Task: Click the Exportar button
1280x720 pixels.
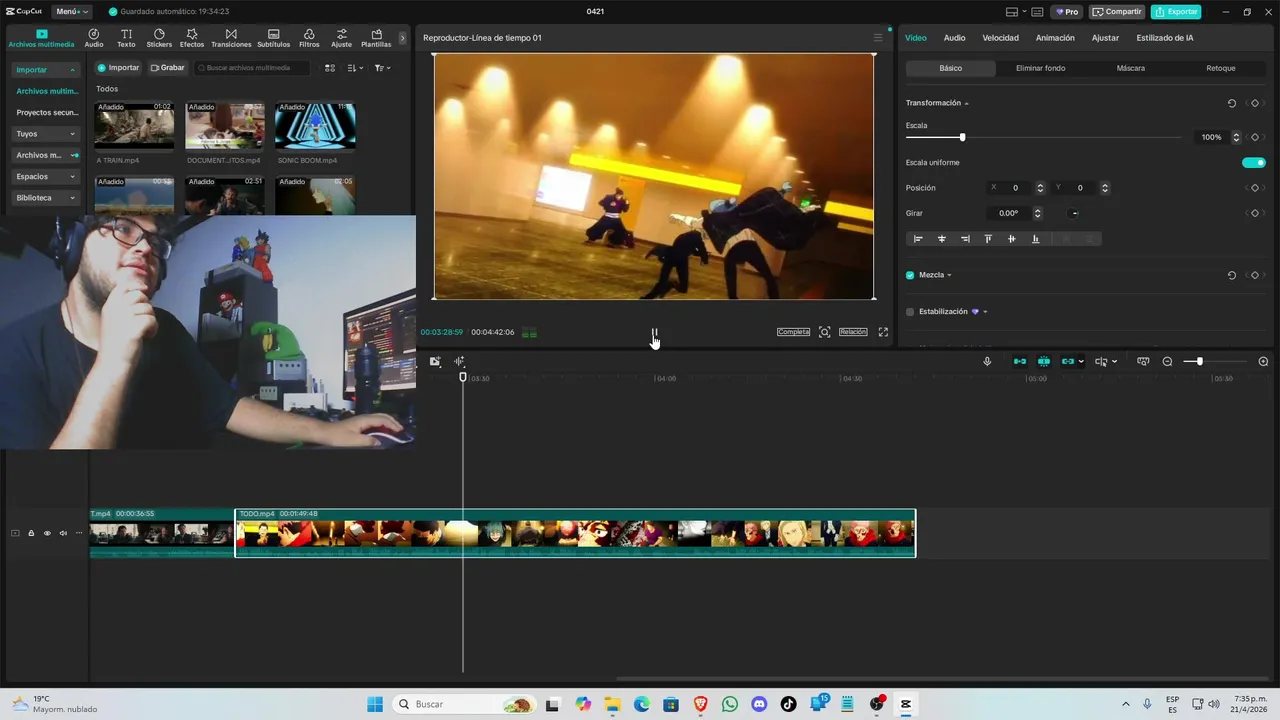Action: 1176,12
